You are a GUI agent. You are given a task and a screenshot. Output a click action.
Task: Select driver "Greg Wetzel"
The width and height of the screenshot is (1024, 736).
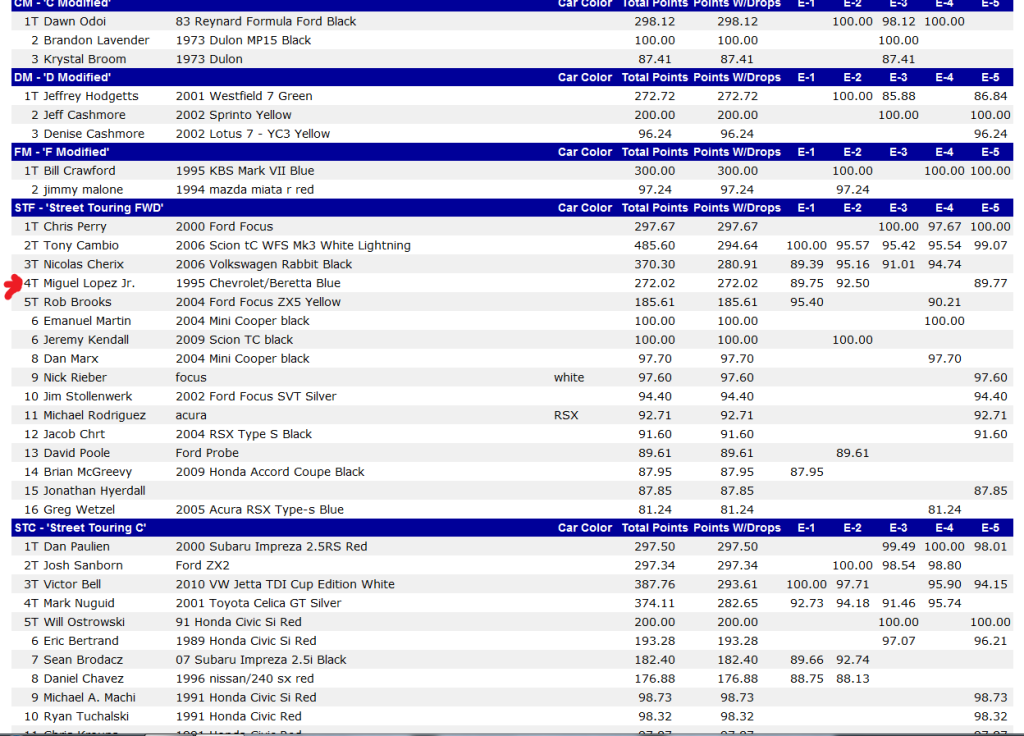coord(79,511)
